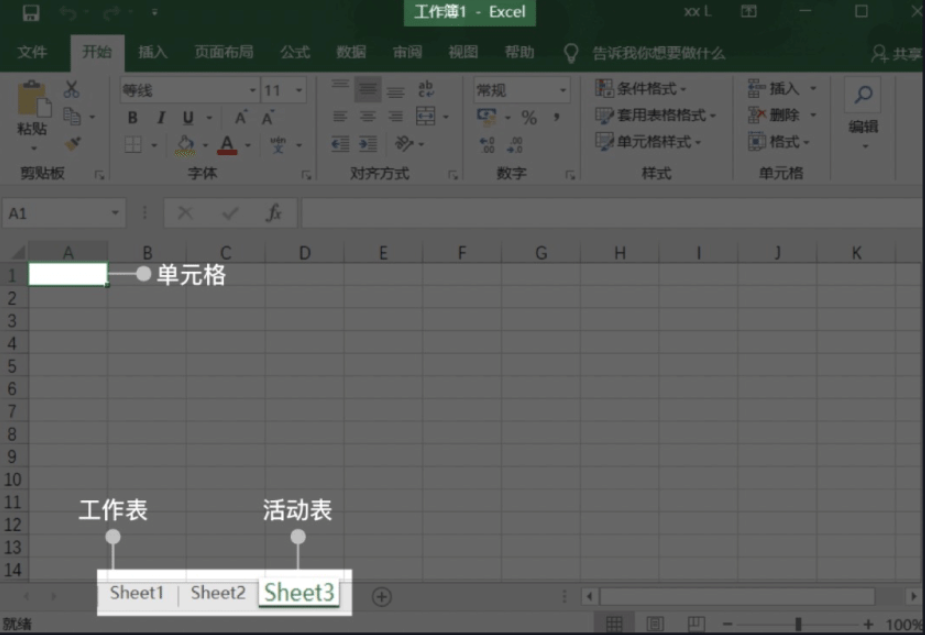Open the Fill Color dropdown arrow
Screen dimensions: 925x635
204,144
